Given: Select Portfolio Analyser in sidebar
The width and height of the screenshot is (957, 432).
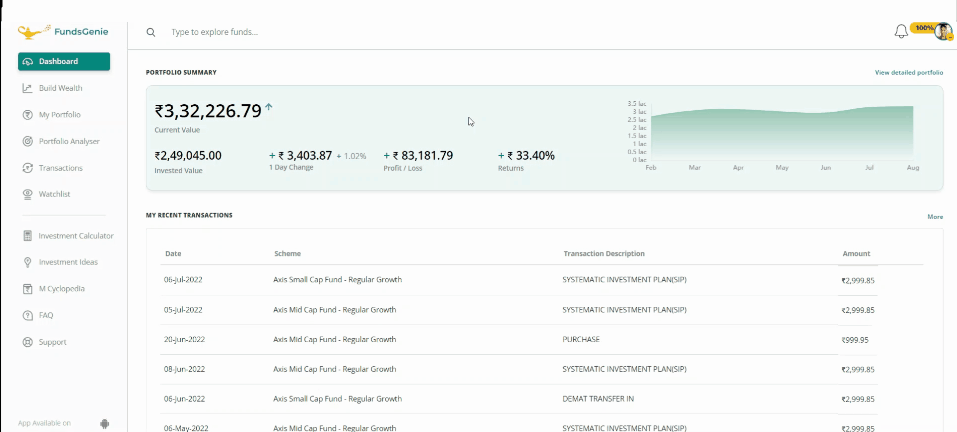Looking at the screenshot, I should click(69, 142).
